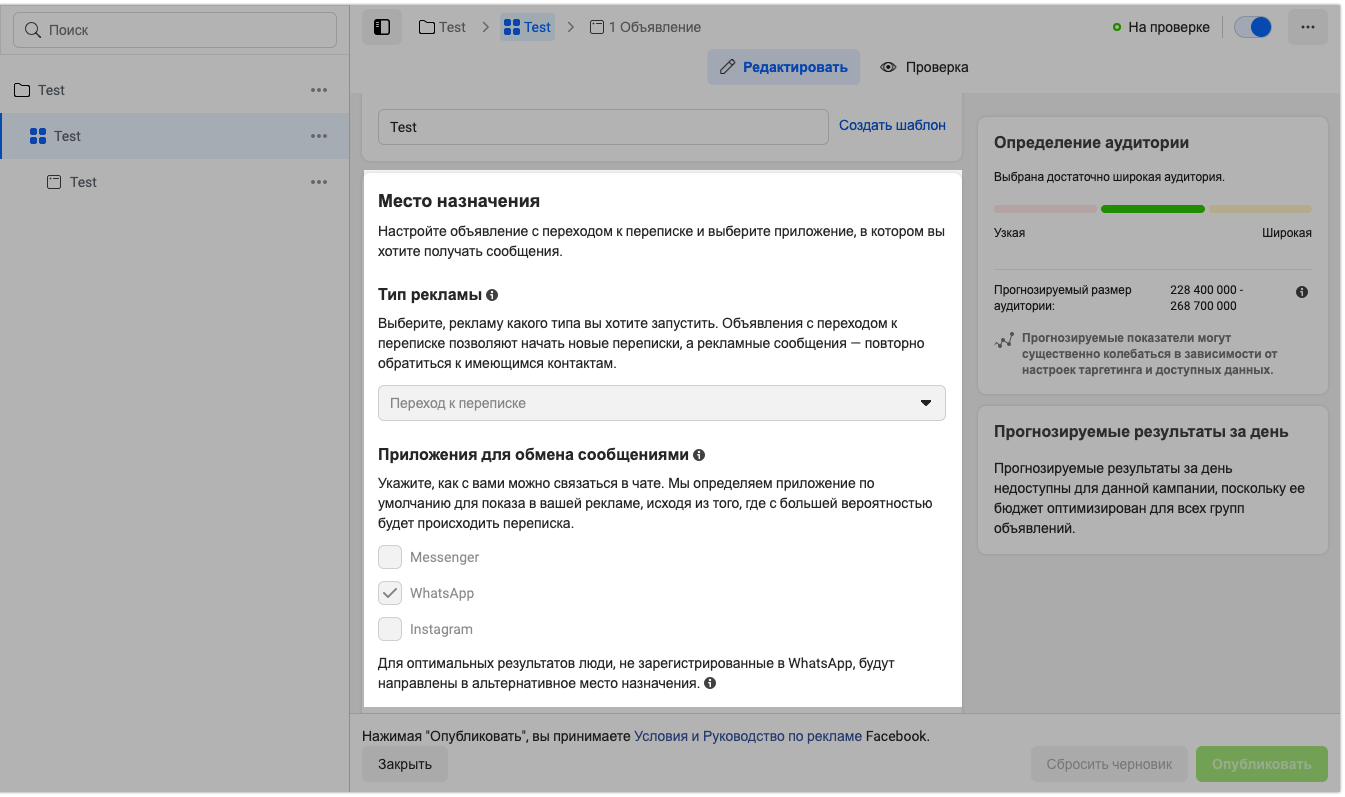
Task: Toggle the sidebar panel icon
Action: point(381,27)
